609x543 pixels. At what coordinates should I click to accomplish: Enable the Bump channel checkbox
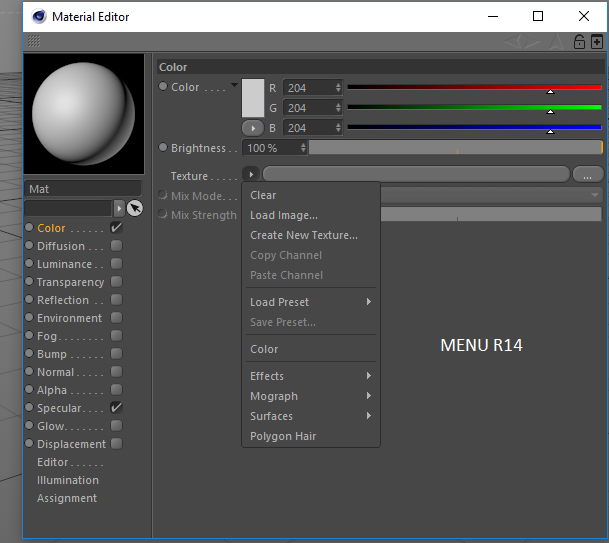[116, 353]
